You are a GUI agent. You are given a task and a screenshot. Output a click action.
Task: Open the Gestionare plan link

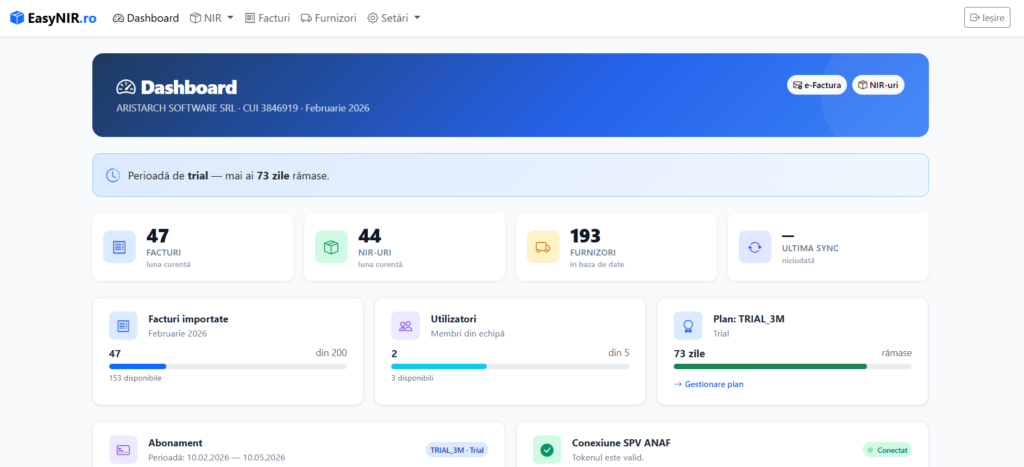pos(709,384)
